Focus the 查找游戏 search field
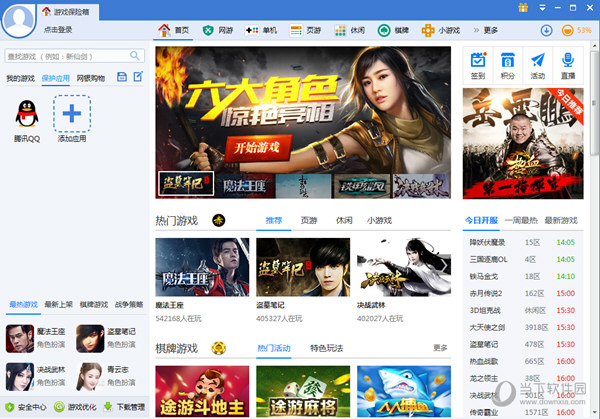The height and width of the screenshot is (419, 600). click(75, 56)
